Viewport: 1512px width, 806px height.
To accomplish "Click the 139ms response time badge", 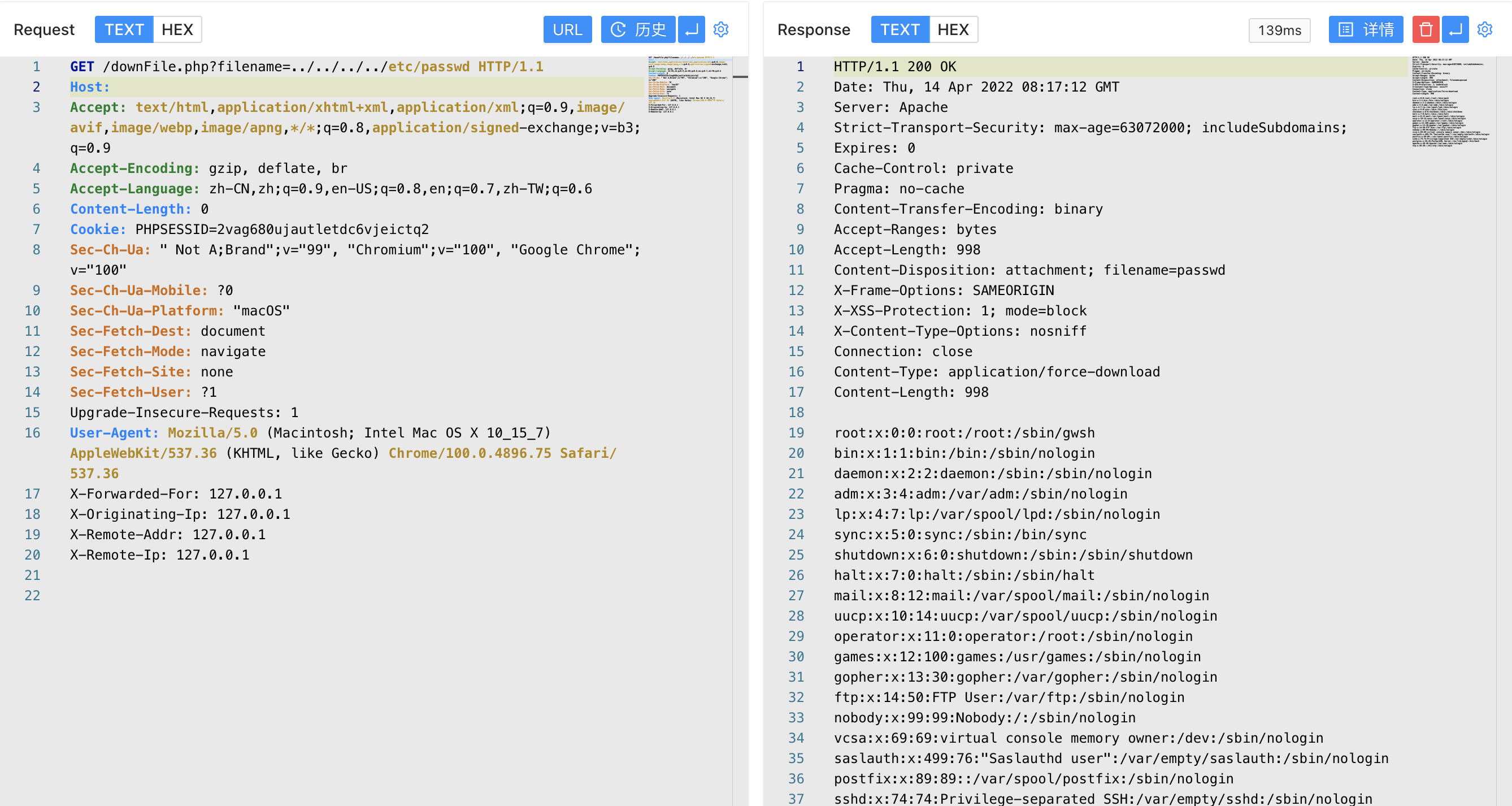I will (1279, 30).
